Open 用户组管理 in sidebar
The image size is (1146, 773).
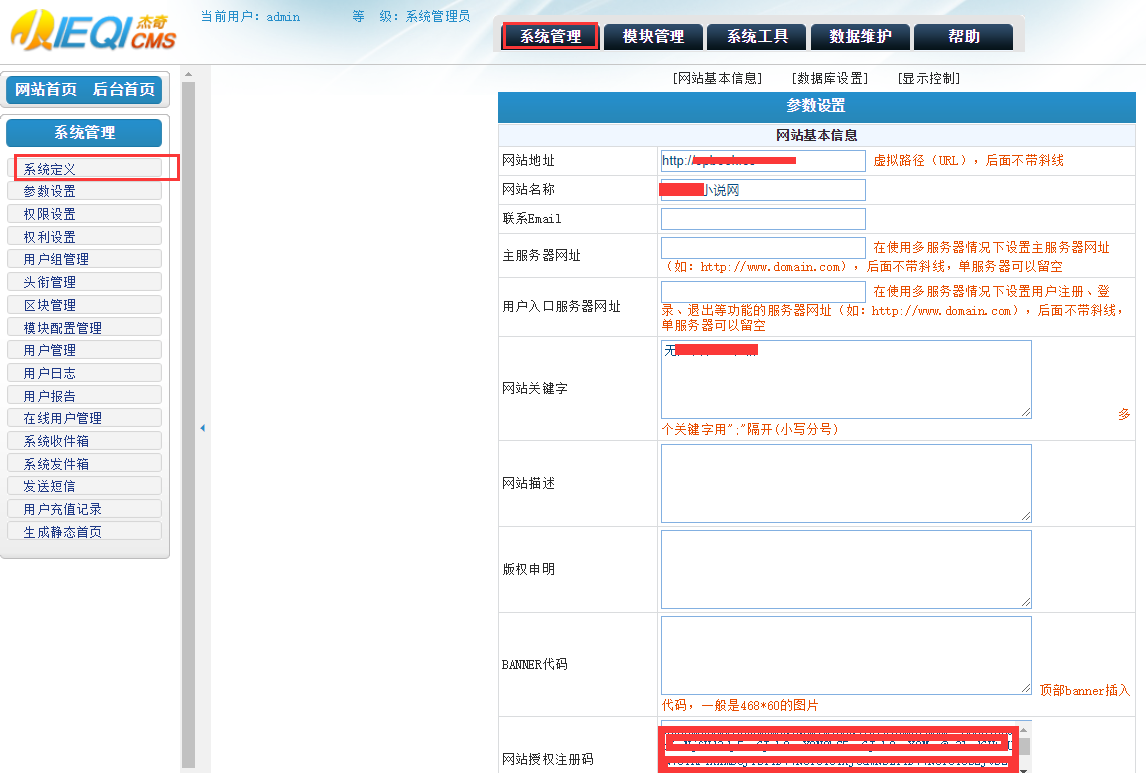click(84, 259)
